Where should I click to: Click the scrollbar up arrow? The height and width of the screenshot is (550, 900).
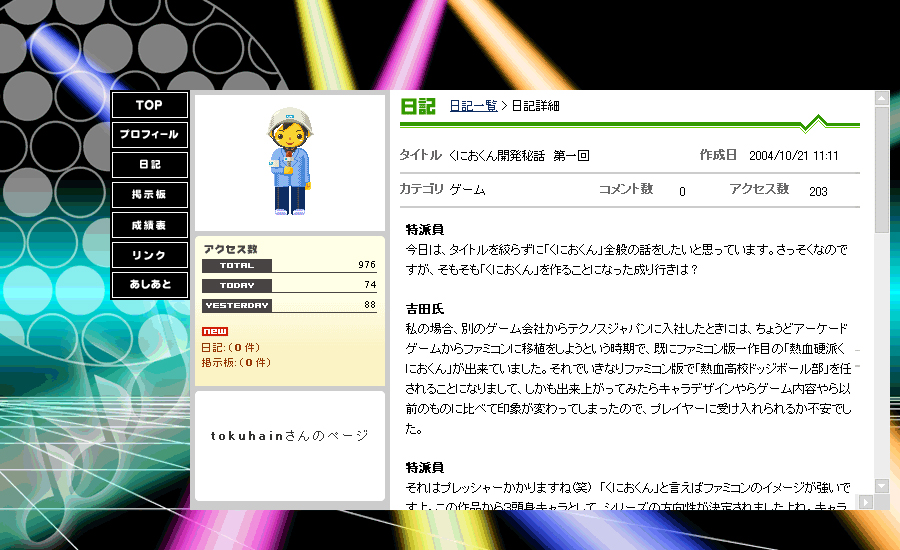(881, 99)
